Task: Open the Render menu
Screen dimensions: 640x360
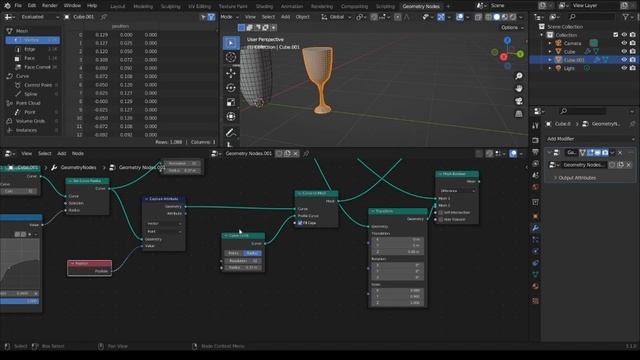Action: click(50, 6)
